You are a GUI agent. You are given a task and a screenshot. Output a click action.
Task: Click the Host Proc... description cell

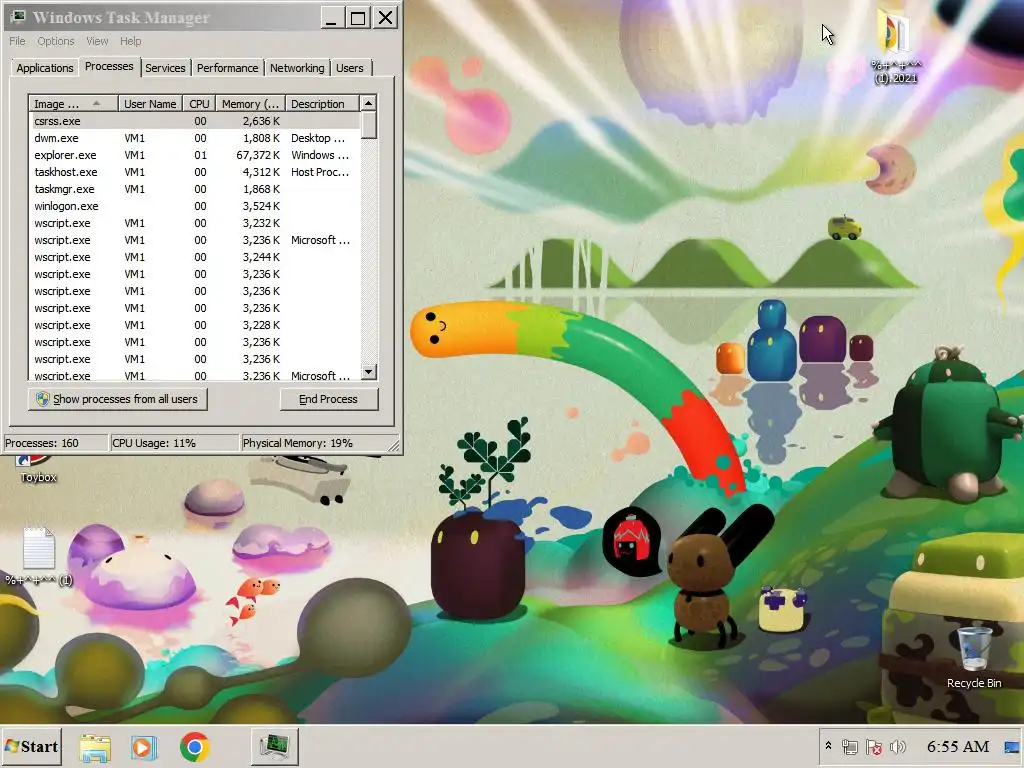320,172
